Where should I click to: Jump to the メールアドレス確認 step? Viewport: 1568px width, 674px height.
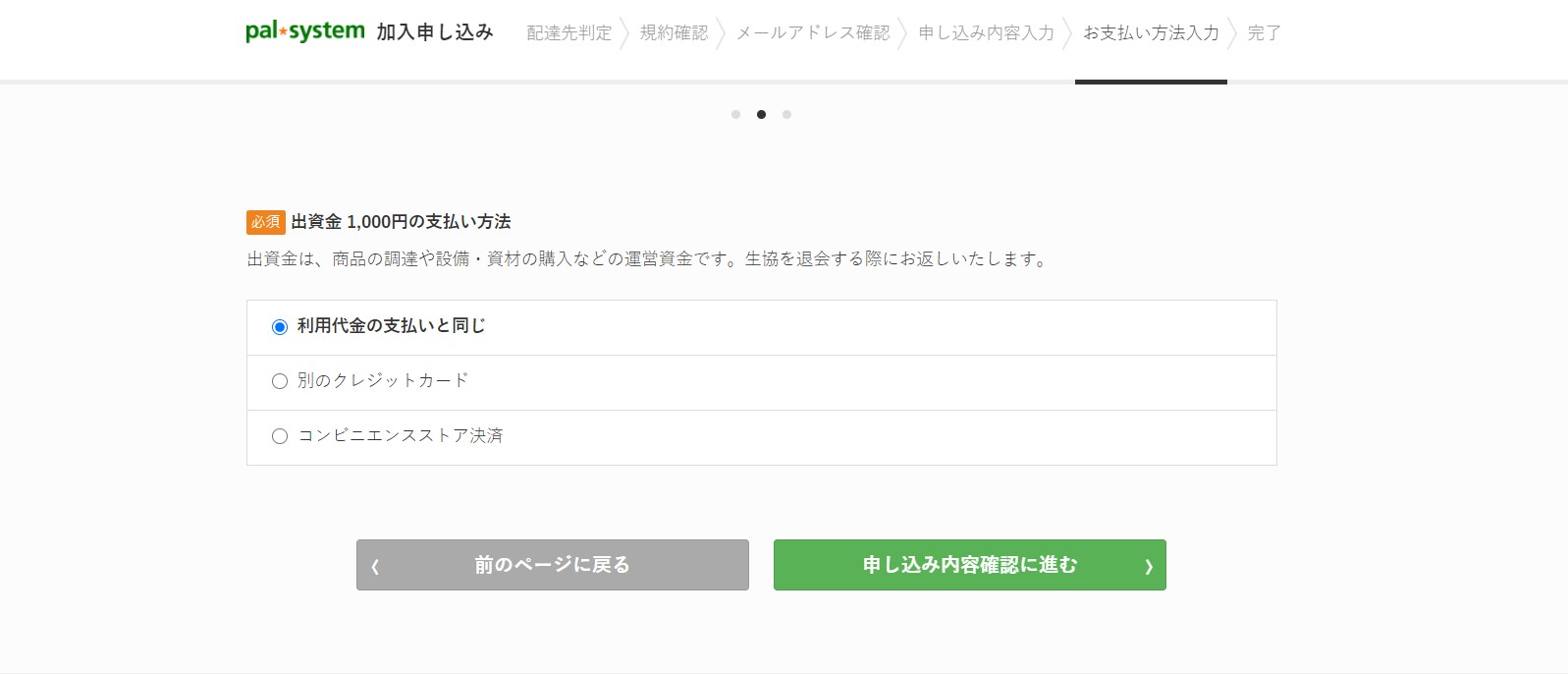pyautogui.click(x=813, y=33)
